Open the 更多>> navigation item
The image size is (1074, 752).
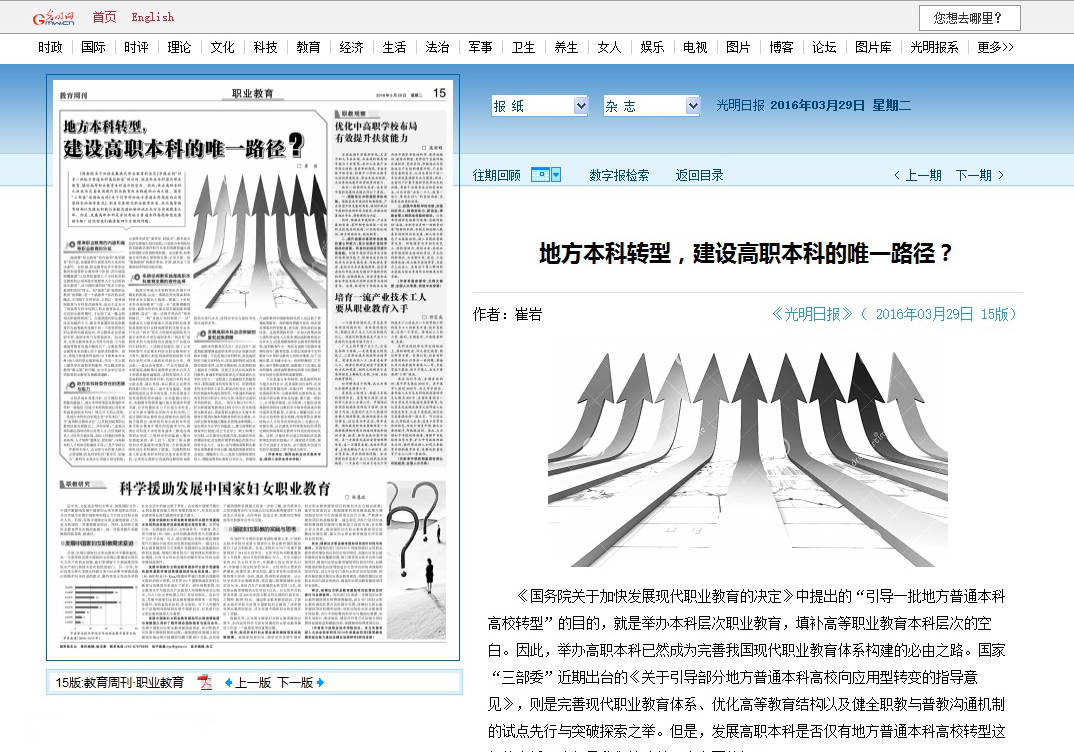(995, 47)
